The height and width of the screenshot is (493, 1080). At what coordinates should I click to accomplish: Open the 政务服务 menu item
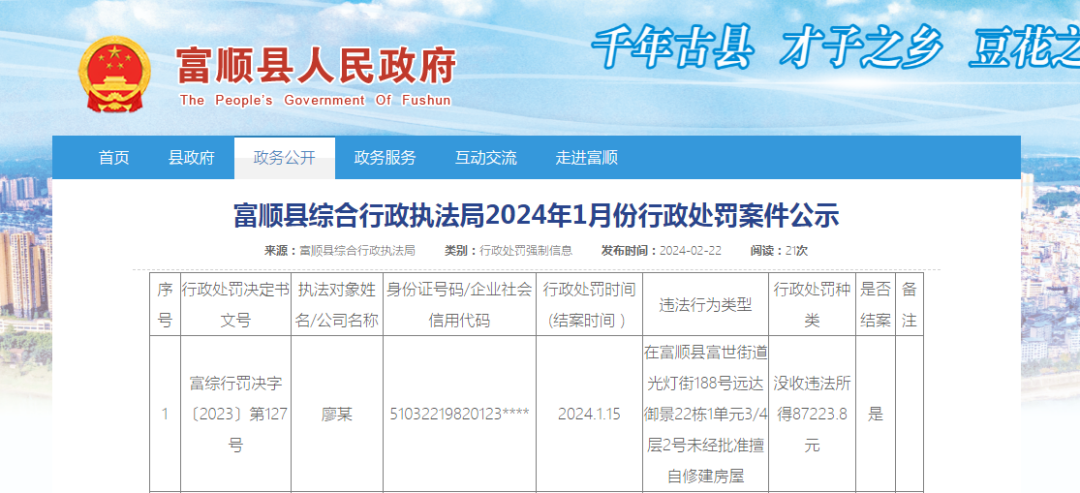pos(385,158)
